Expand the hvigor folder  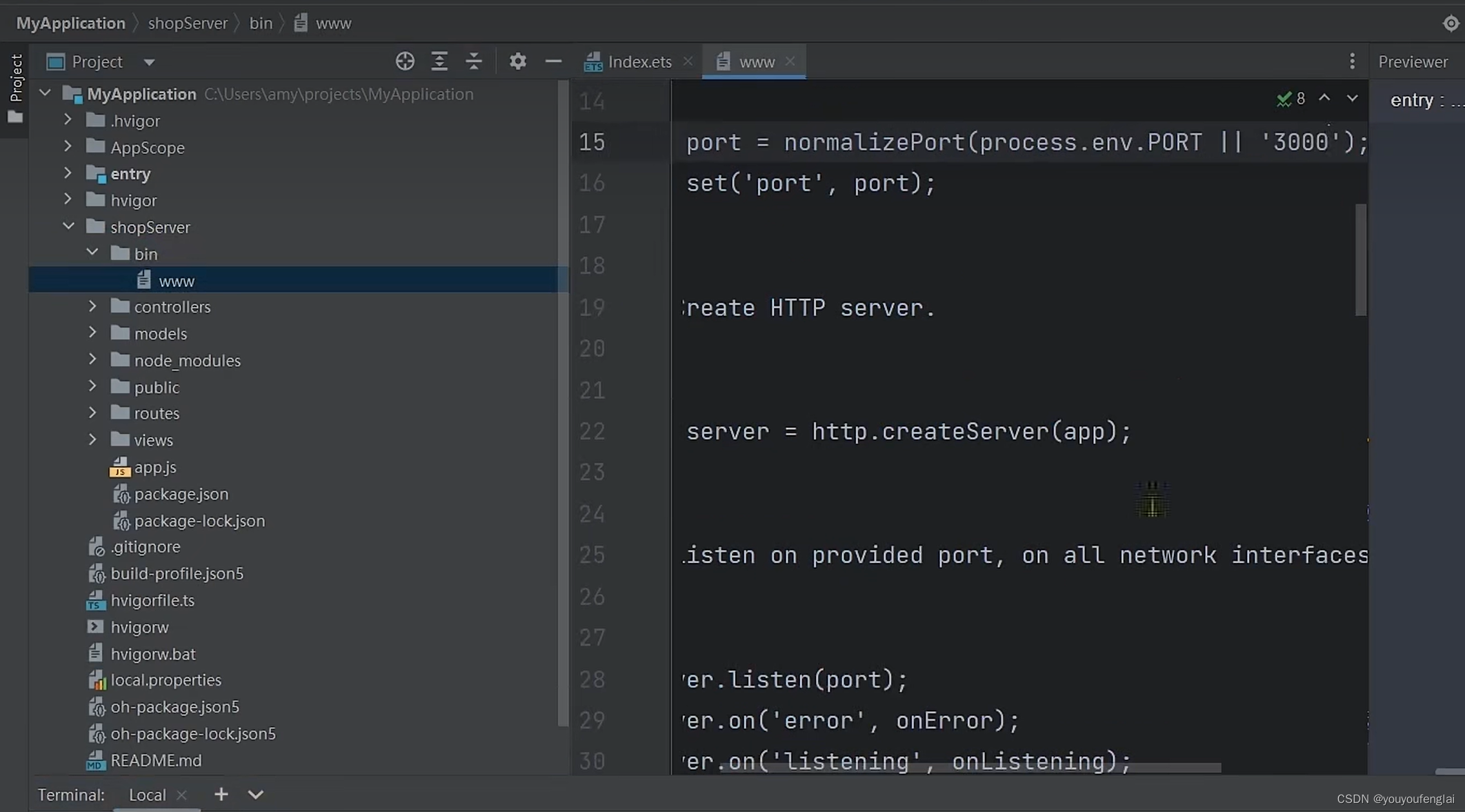pos(68,200)
